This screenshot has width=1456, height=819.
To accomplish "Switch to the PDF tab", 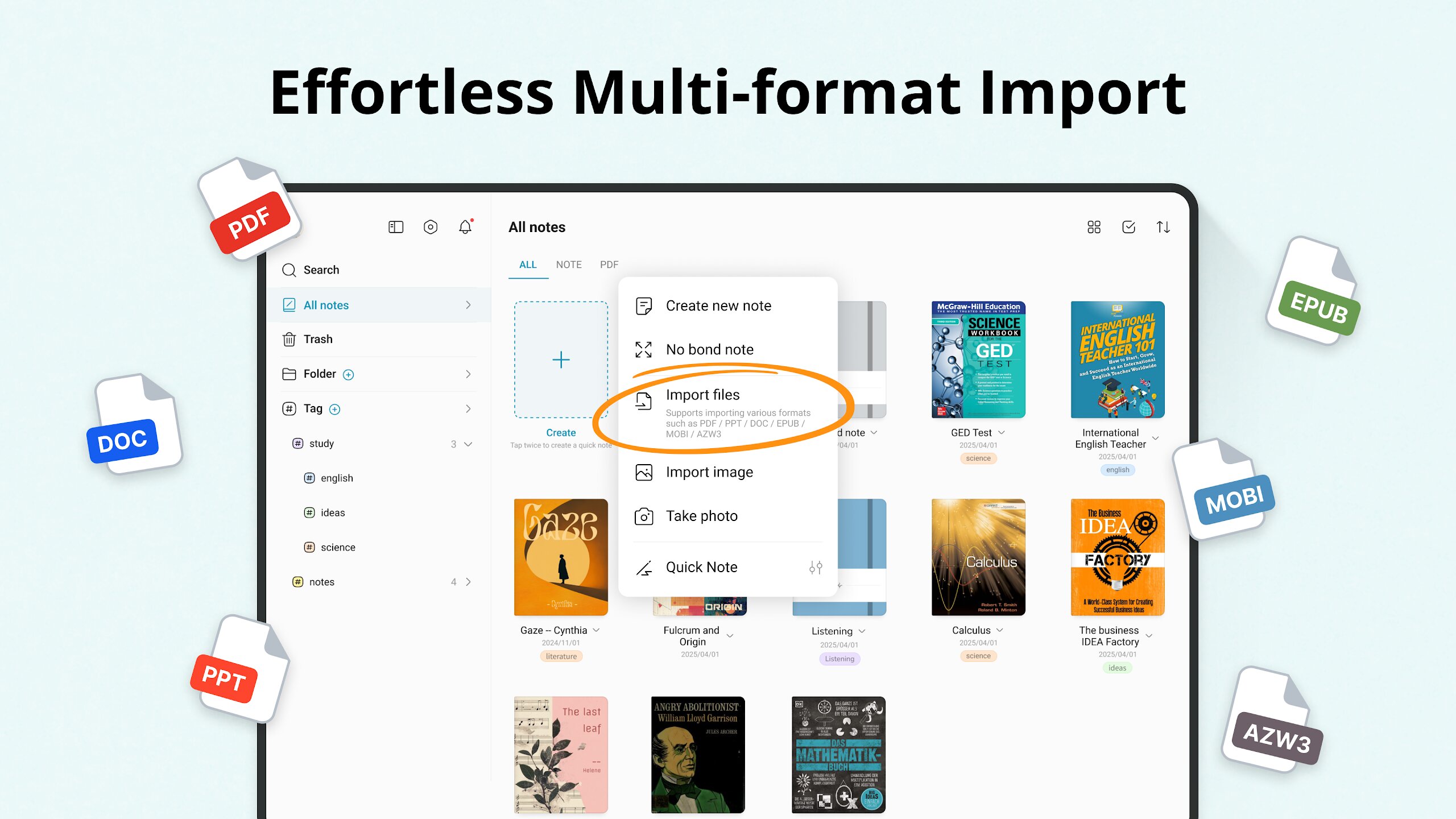I will (x=609, y=265).
